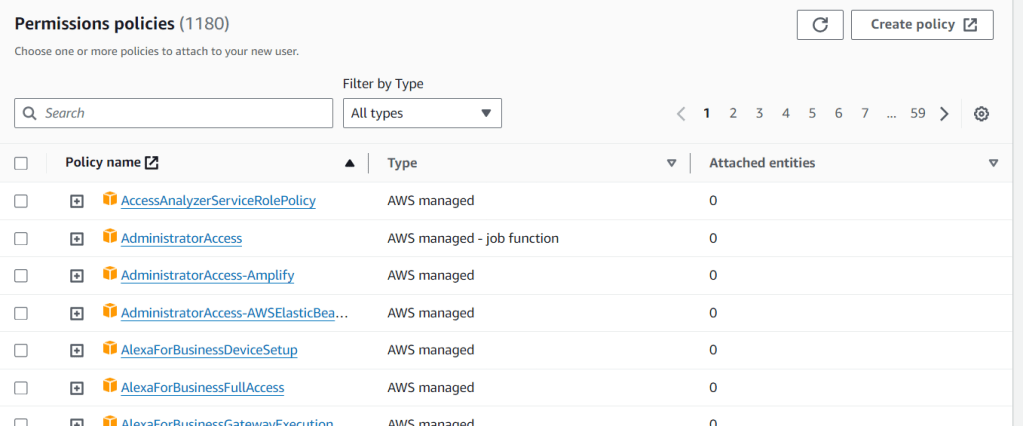Open the AdministratorAccess policy link
This screenshot has height=426, width=1023.
click(x=181, y=238)
